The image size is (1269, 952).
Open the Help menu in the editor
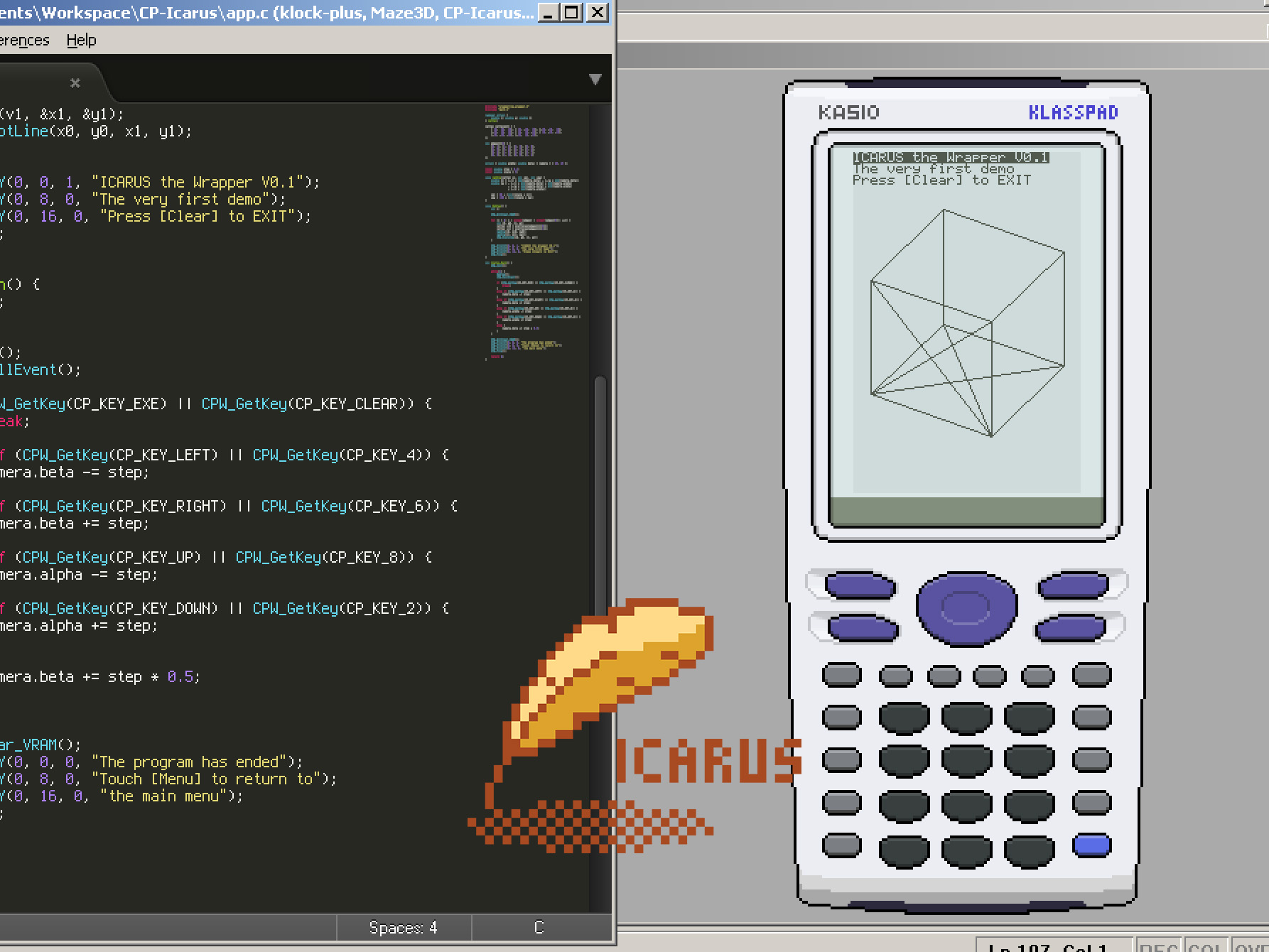(81, 40)
